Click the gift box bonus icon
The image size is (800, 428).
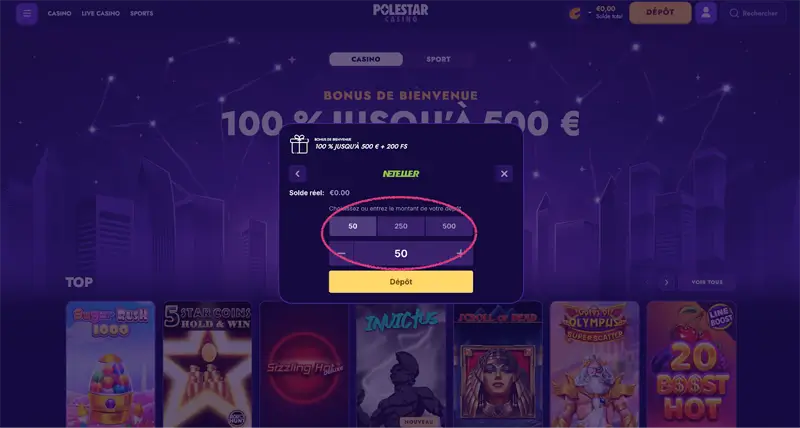pyautogui.click(x=299, y=144)
